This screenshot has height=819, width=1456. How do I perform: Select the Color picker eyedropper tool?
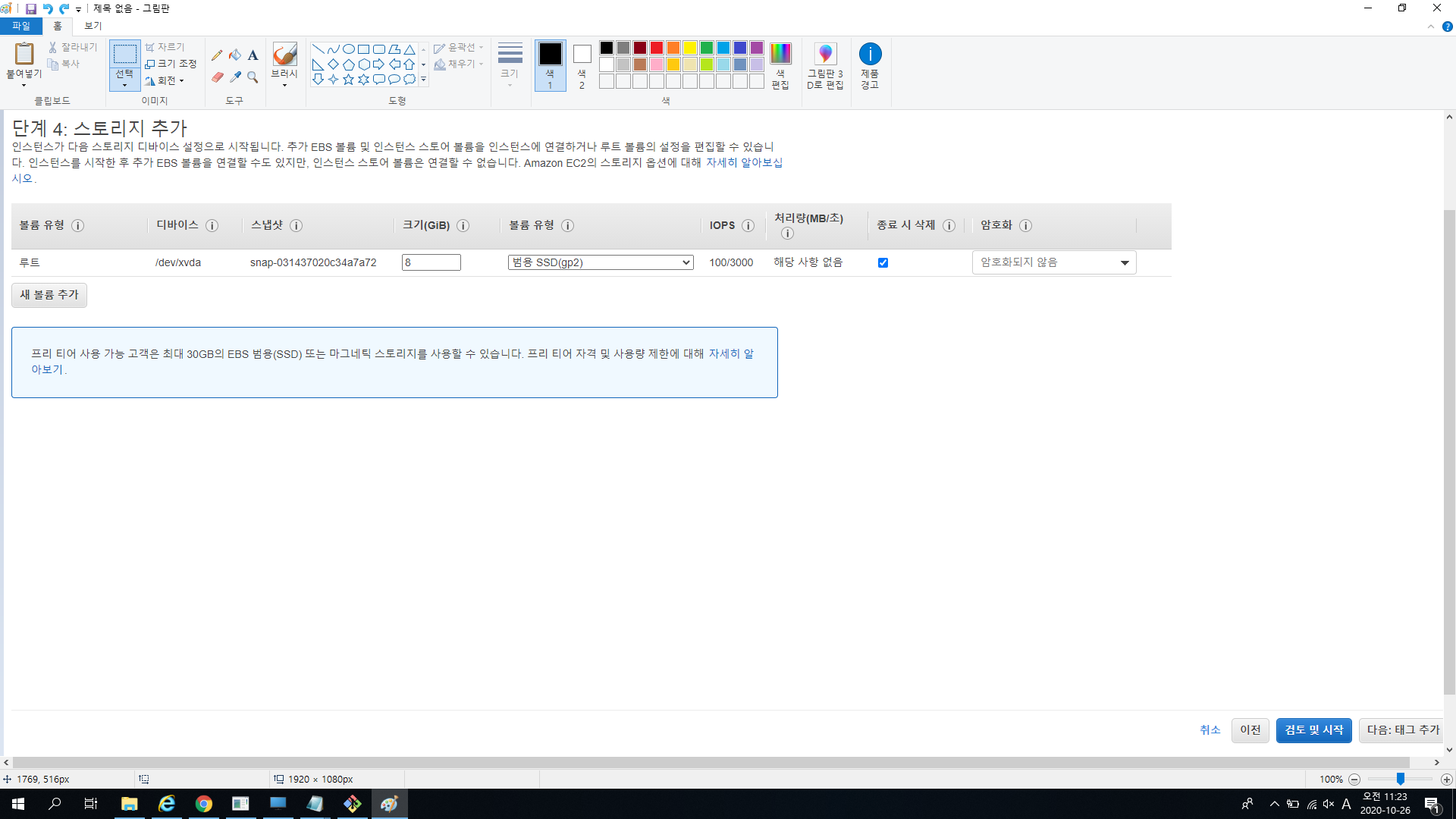click(x=235, y=77)
